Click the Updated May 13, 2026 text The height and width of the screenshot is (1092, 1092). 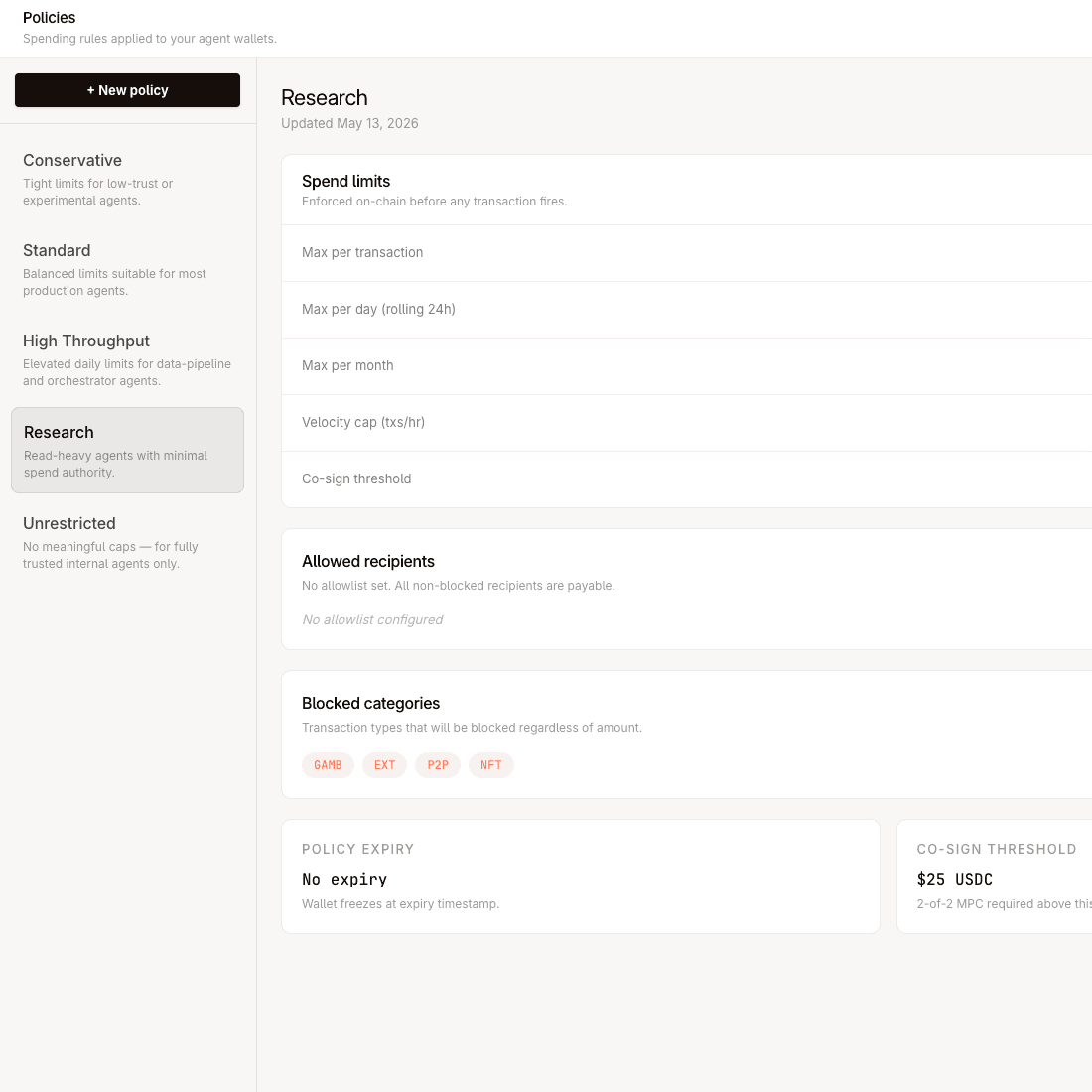[x=349, y=123]
